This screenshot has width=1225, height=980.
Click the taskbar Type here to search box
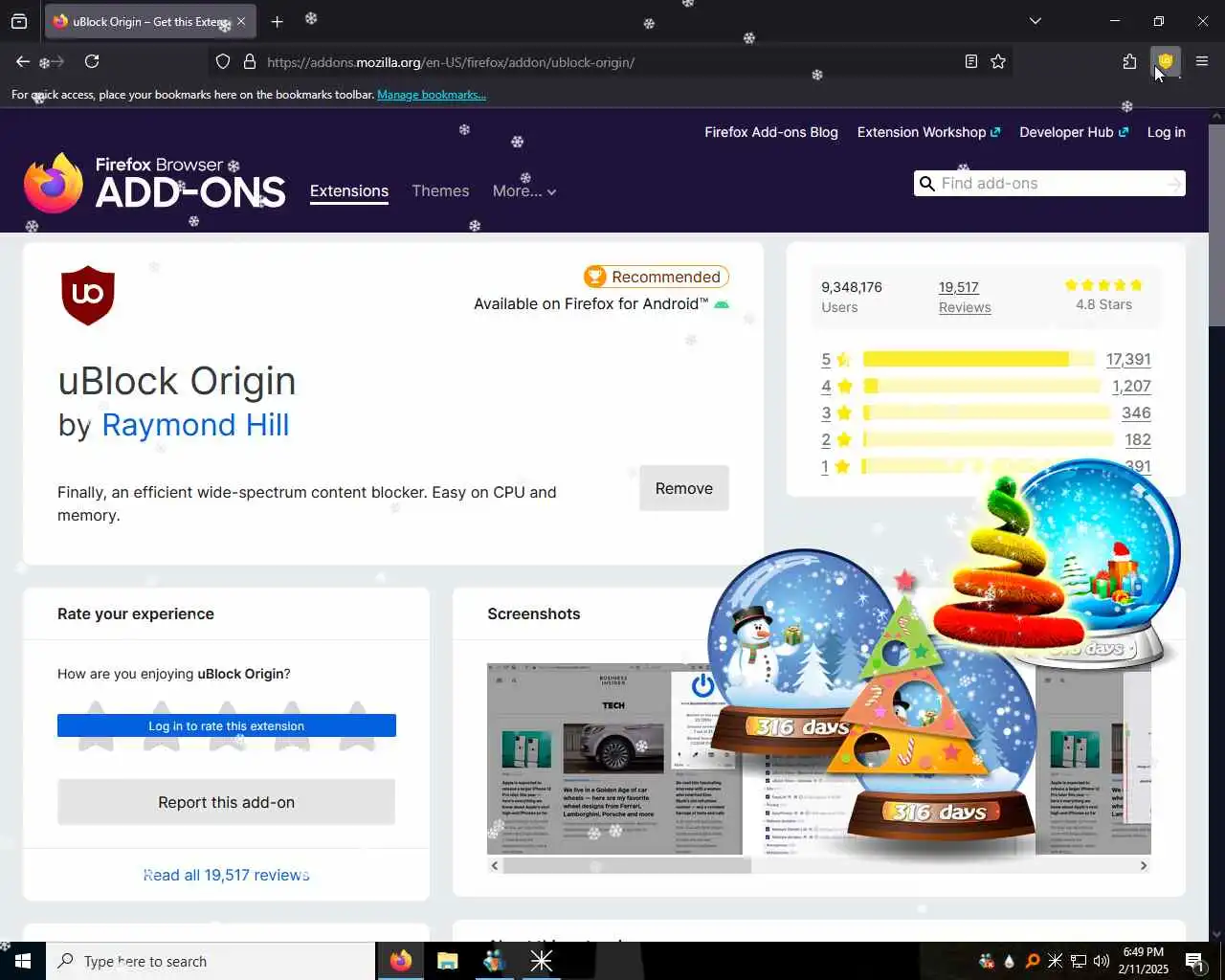(211, 961)
